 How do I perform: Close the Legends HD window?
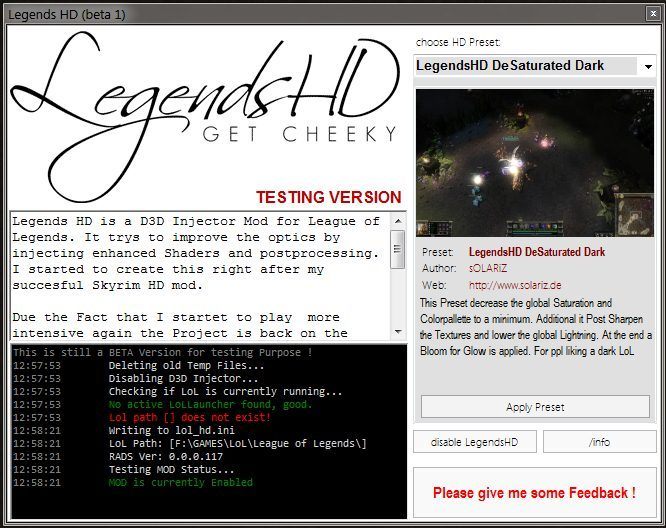pos(653,14)
